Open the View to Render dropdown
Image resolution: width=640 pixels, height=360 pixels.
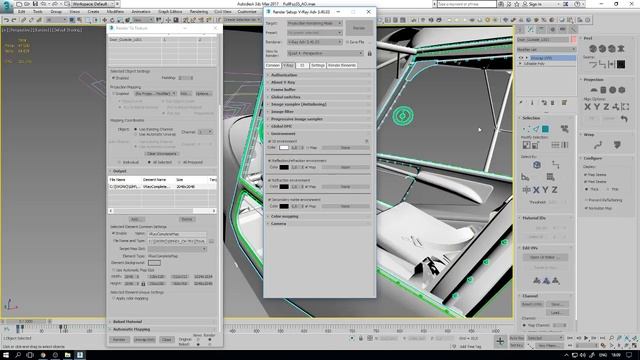coord(325,53)
